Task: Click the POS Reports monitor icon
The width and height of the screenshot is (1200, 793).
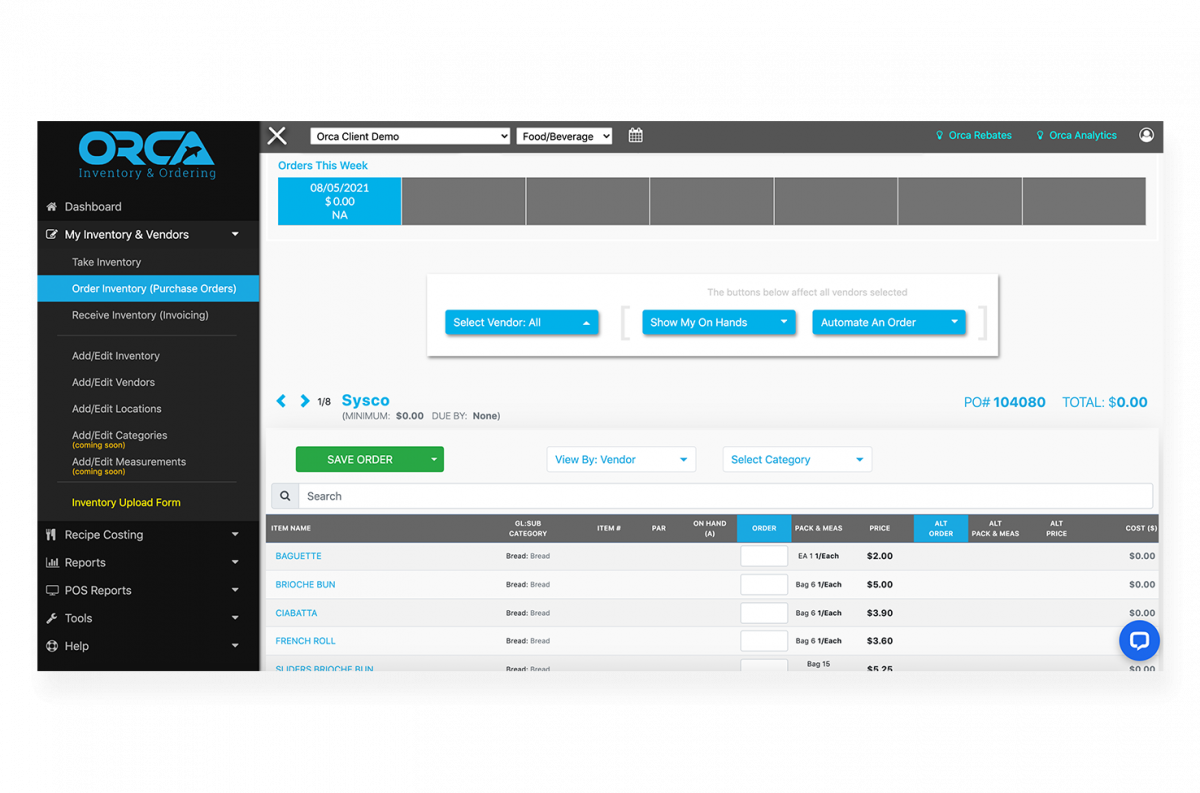Action: pyautogui.click(x=52, y=591)
